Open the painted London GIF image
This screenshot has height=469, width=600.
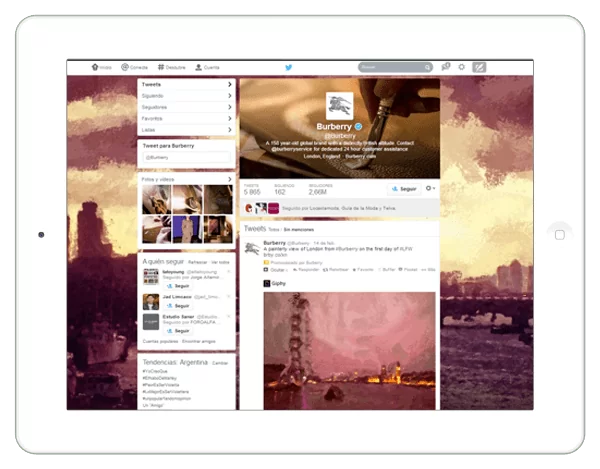pos(349,351)
